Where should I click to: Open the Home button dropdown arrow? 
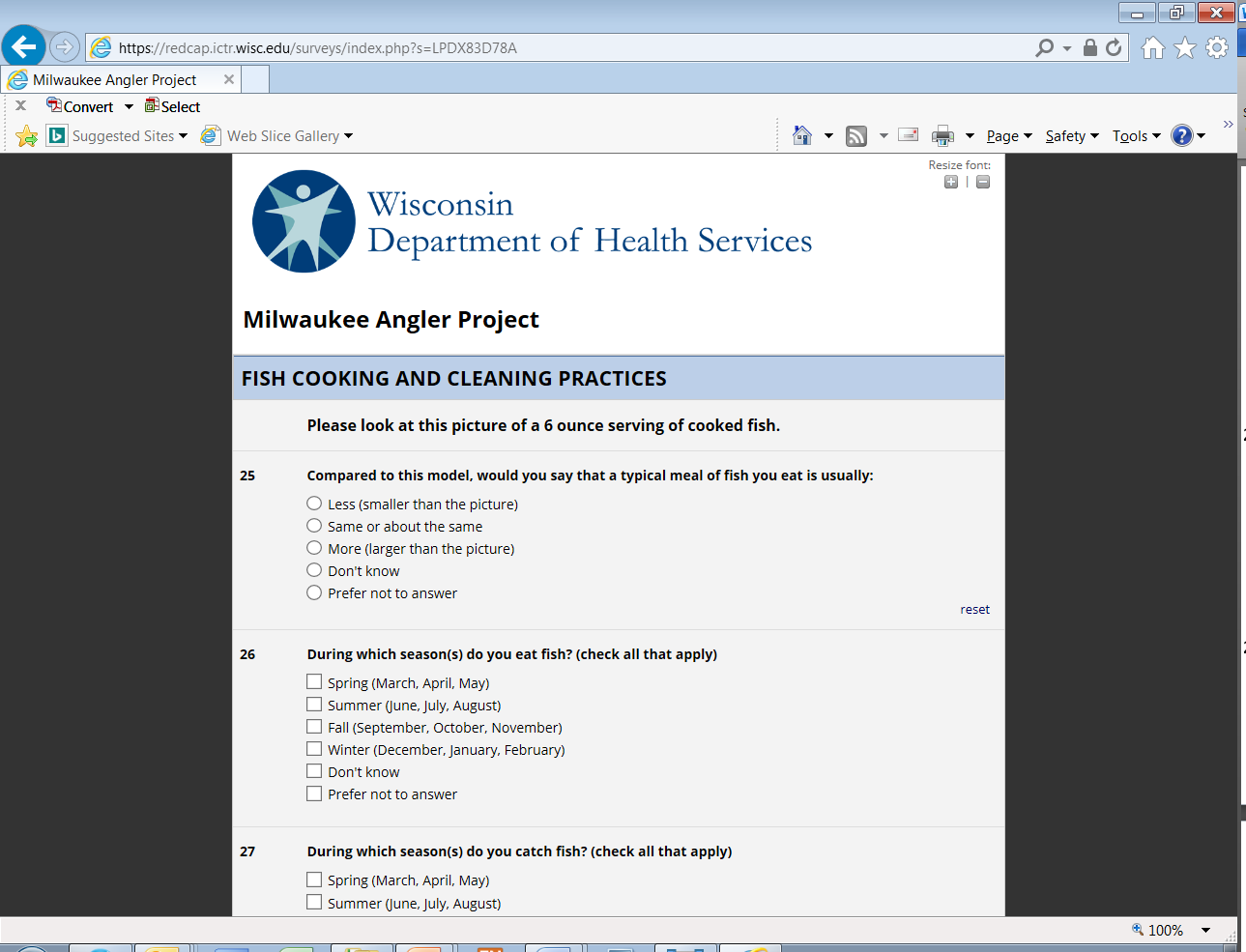point(828,136)
